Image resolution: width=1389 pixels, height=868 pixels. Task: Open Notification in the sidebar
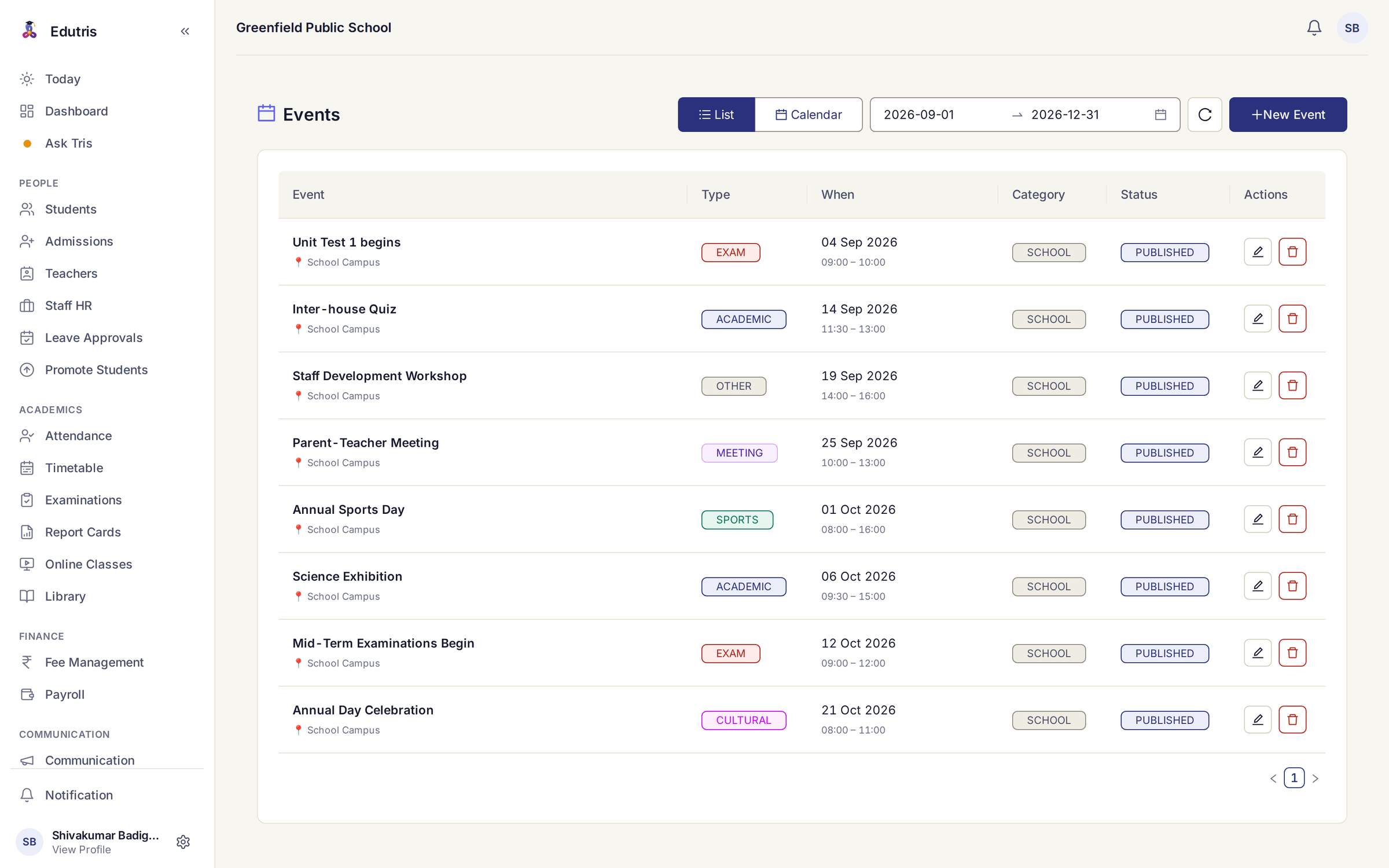[x=79, y=795]
